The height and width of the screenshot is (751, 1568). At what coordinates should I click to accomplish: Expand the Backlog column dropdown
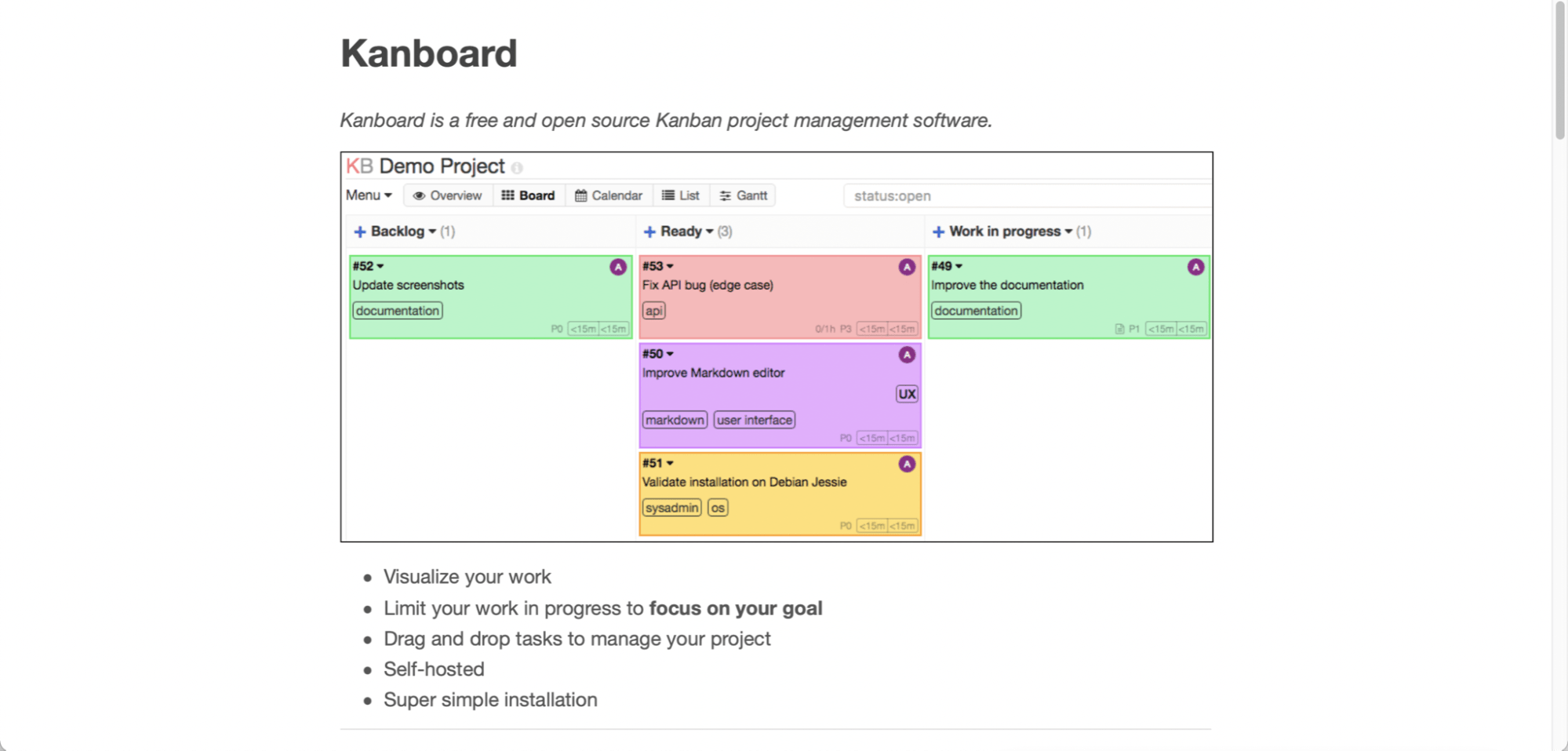point(432,231)
